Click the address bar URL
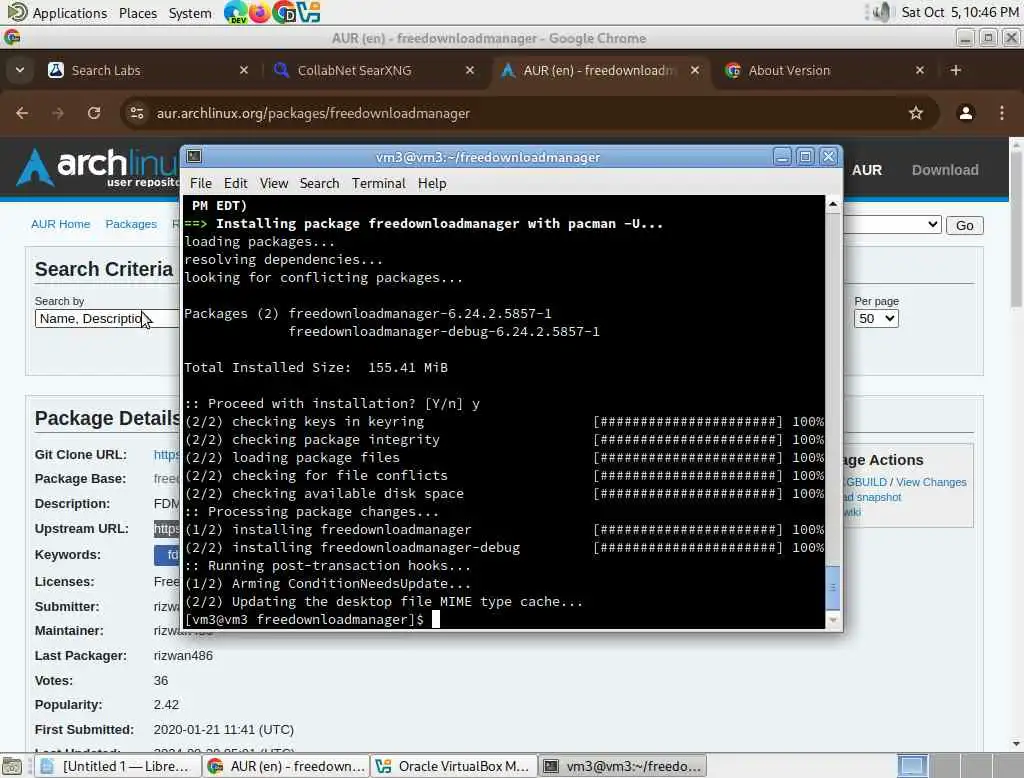This screenshot has width=1024, height=778. pyautogui.click(x=313, y=114)
